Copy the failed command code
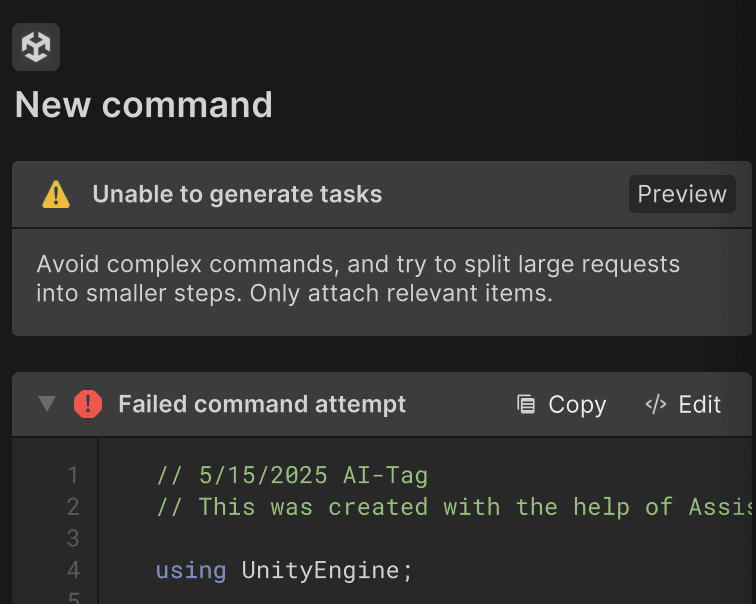The width and height of the screenshot is (756, 604). (562, 404)
